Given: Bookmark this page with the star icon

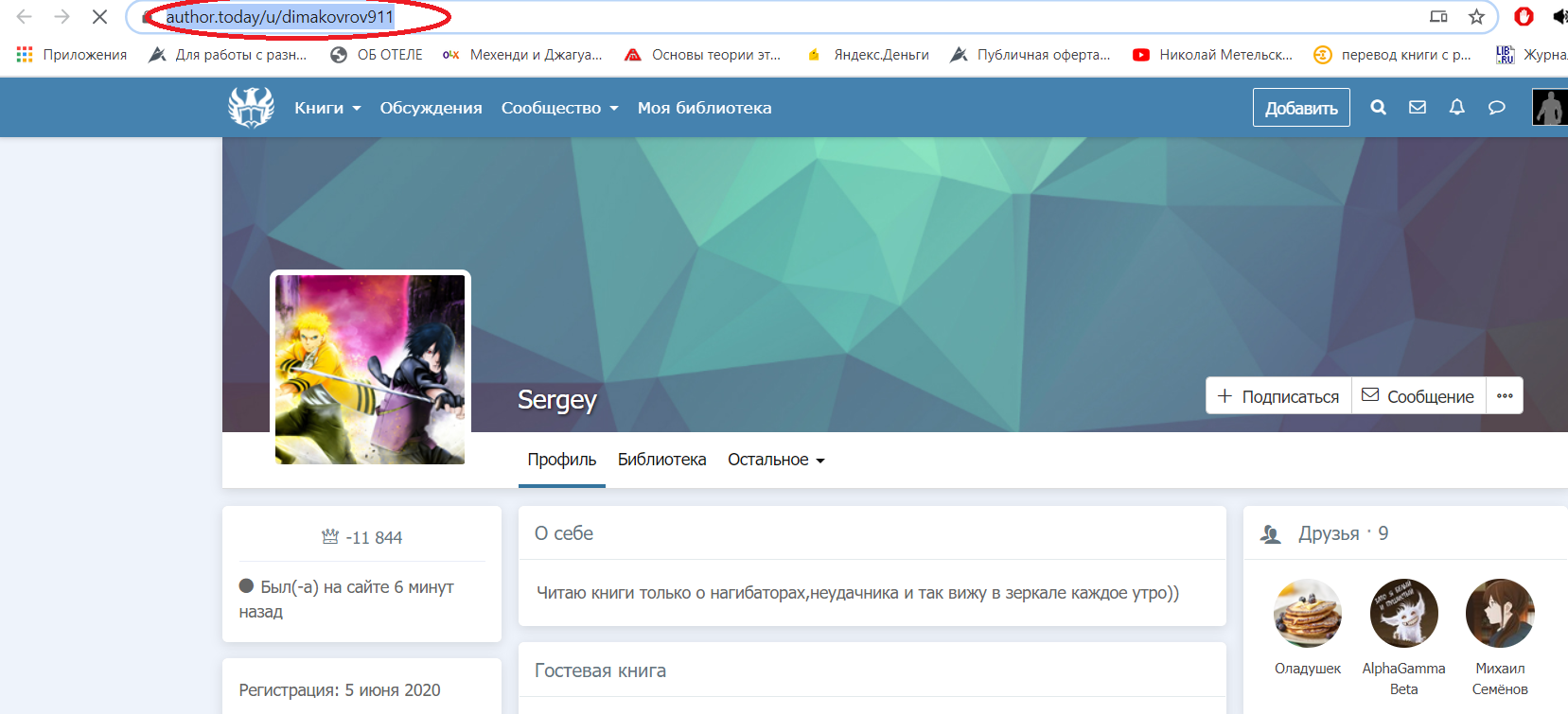Looking at the screenshot, I should pos(1476,17).
